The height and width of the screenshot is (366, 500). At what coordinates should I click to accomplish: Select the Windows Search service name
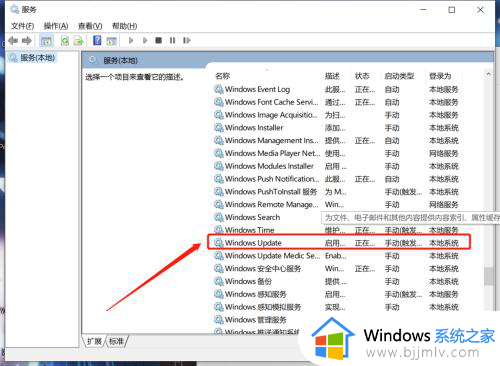252,217
